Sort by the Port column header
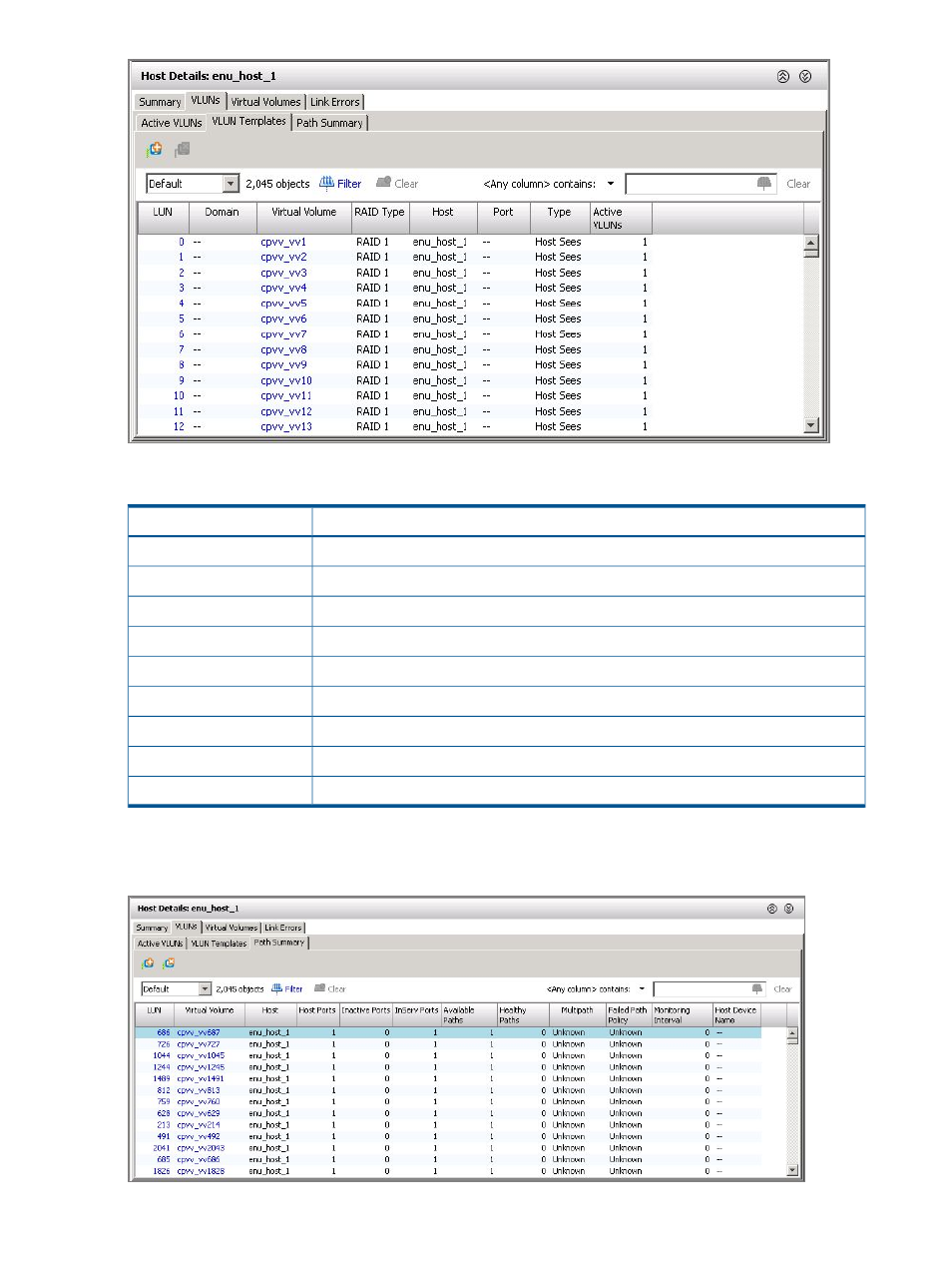Screen dimensions: 952x1268 point(503,218)
